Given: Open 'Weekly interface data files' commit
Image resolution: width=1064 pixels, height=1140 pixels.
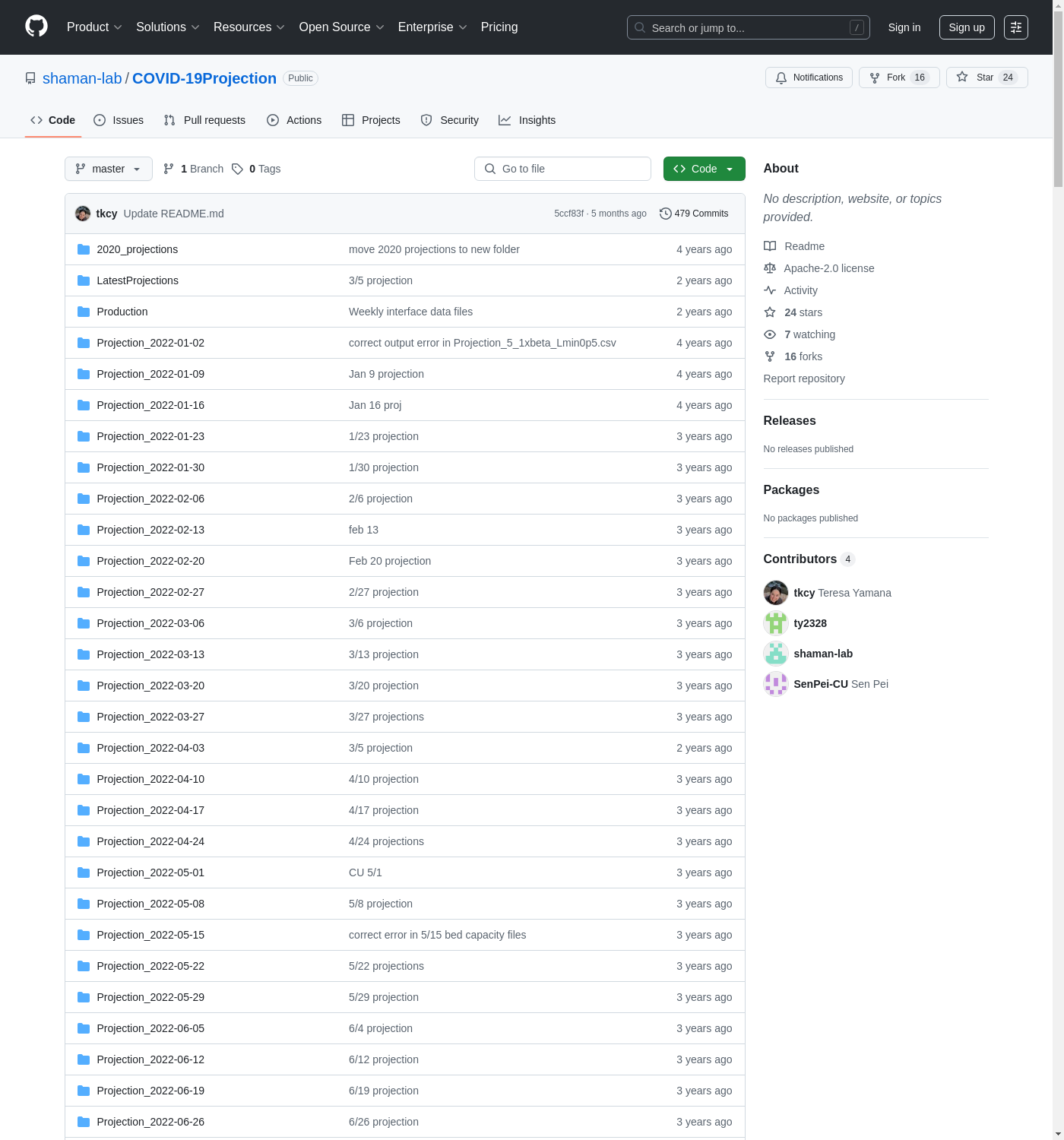Looking at the screenshot, I should (410, 312).
